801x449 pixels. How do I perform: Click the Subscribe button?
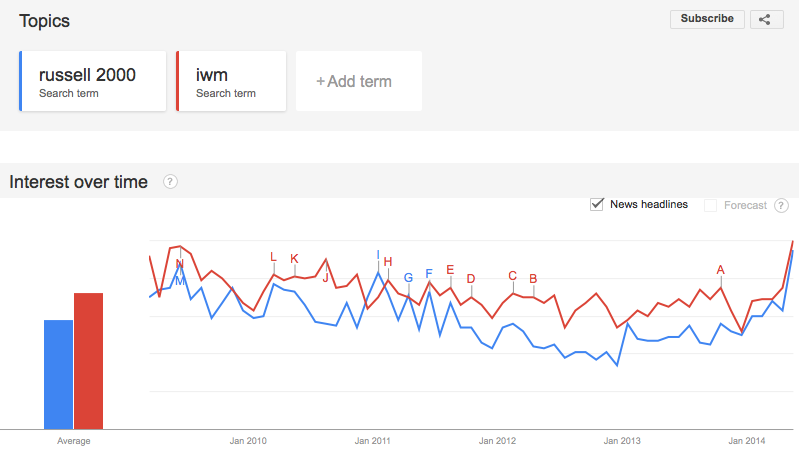(707, 19)
